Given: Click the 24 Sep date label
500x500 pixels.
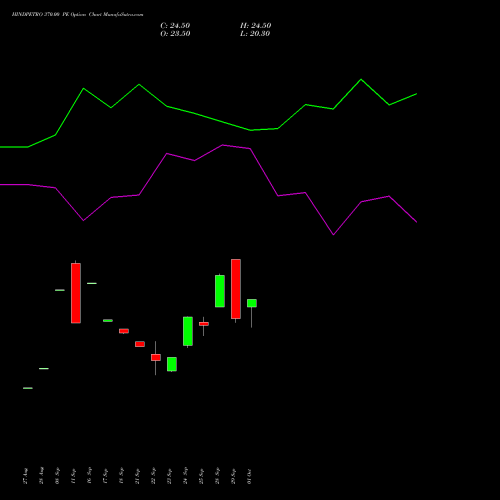Looking at the screenshot, I should click(186, 476).
